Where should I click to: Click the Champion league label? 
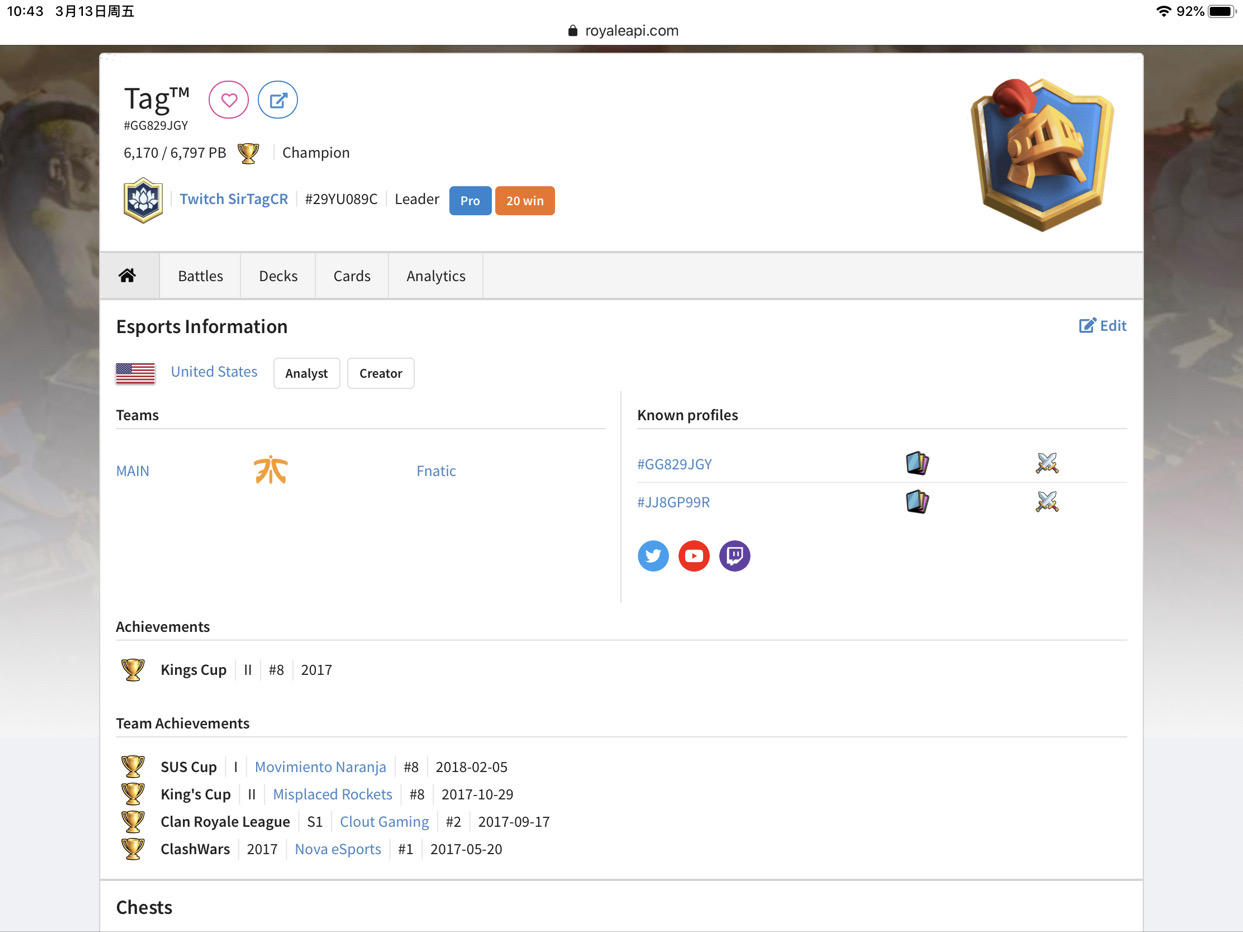[x=316, y=153]
